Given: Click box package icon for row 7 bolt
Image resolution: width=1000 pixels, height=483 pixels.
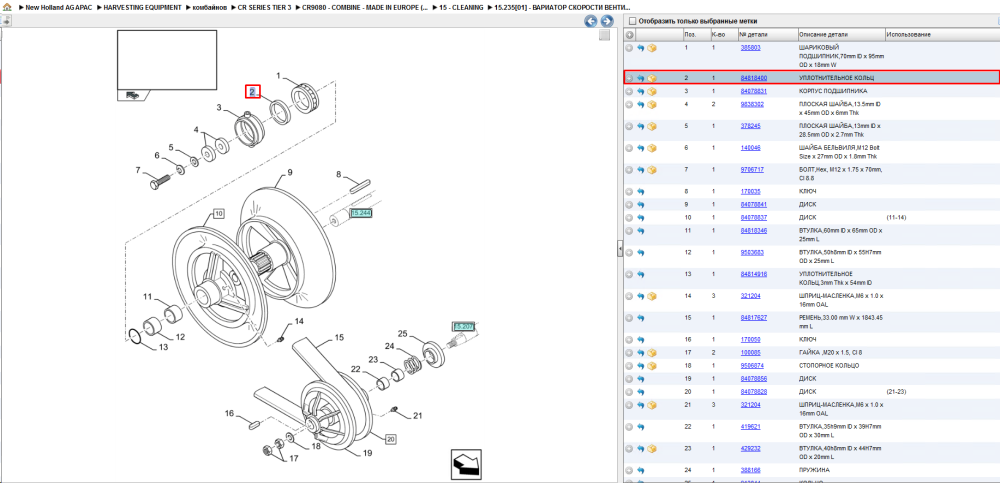Looking at the screenshot, I should point(652,170).
